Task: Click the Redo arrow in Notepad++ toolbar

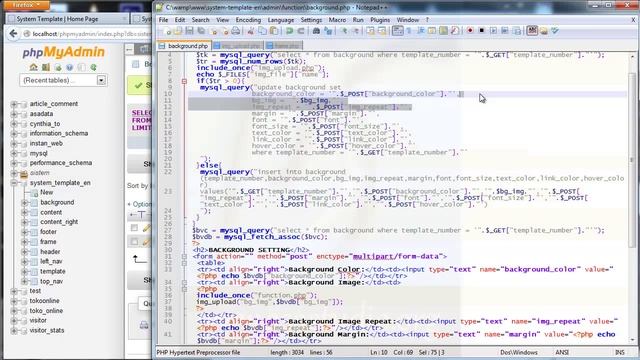Action: [x=301, y=31]
